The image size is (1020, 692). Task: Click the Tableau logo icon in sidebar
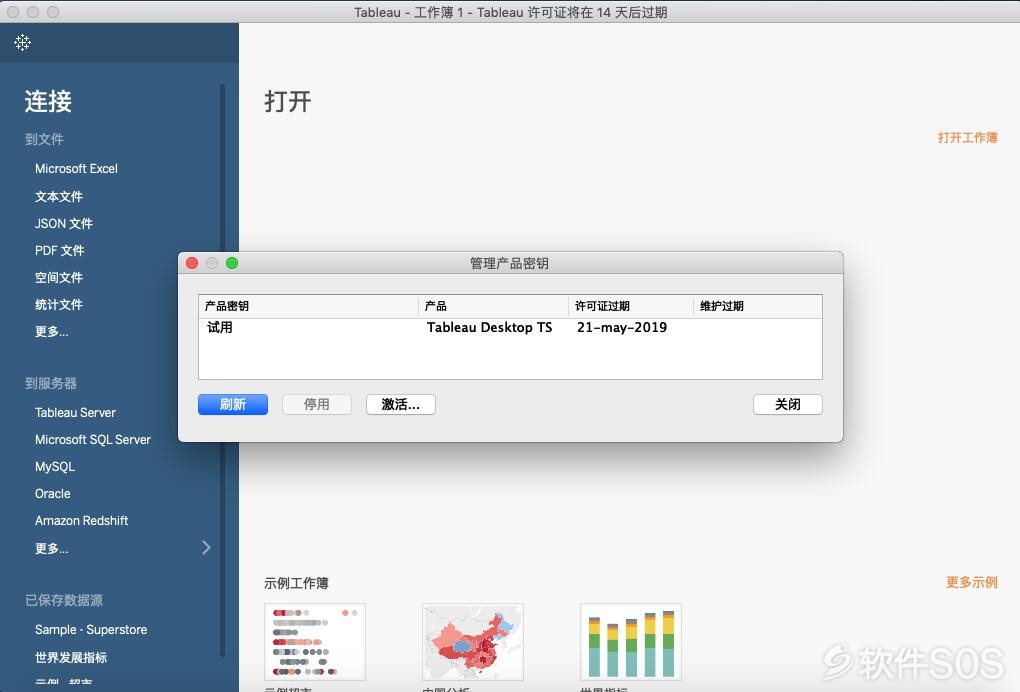point(22,43)
